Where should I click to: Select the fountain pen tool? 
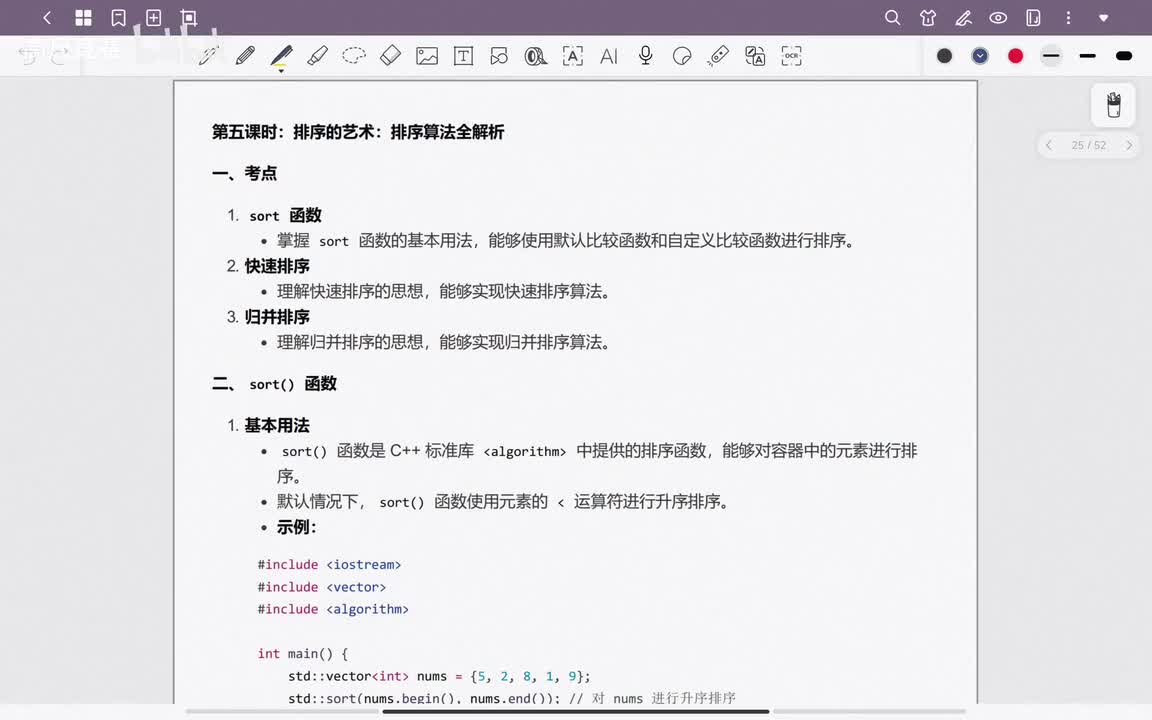pyautogui.click(x=209, y=56)
